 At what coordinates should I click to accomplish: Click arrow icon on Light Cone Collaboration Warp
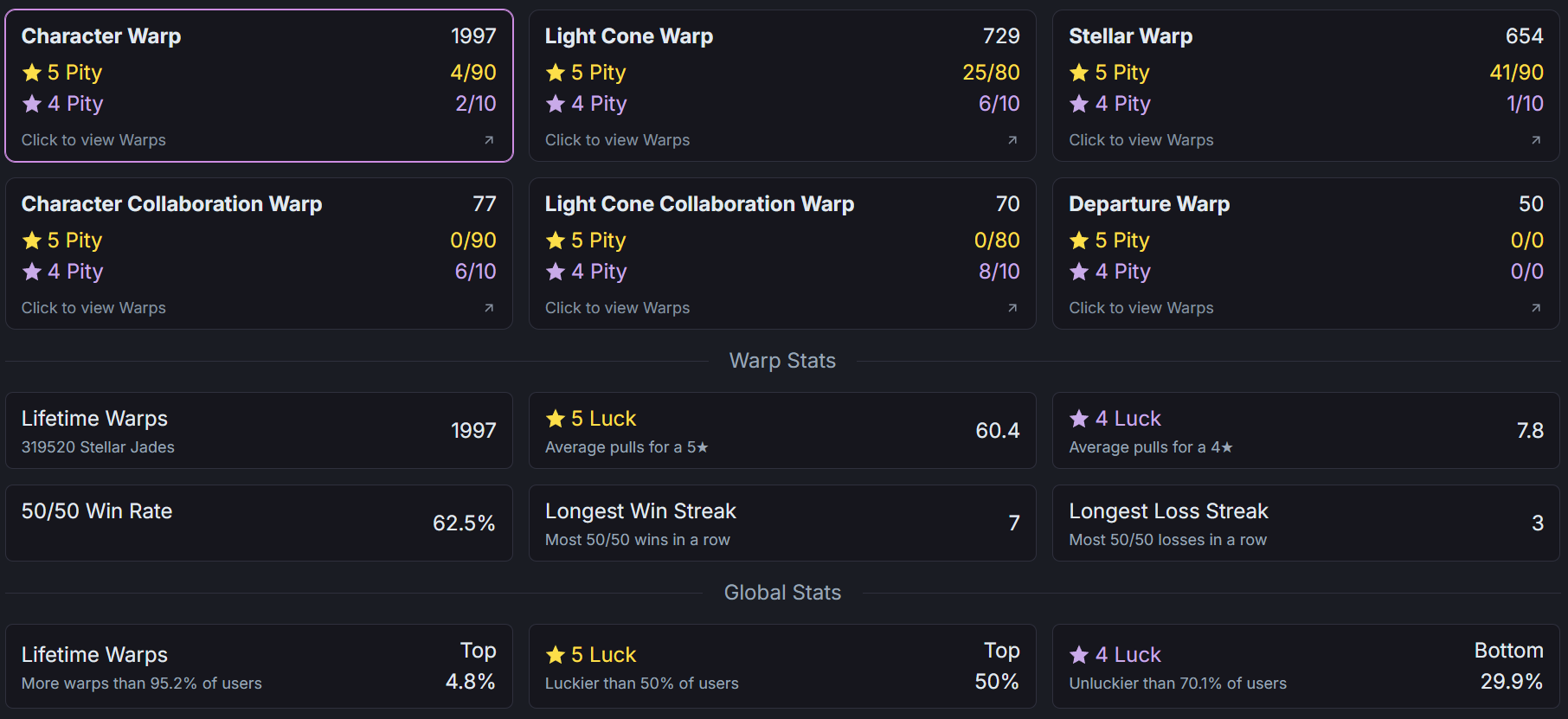tap(1012, 308)
